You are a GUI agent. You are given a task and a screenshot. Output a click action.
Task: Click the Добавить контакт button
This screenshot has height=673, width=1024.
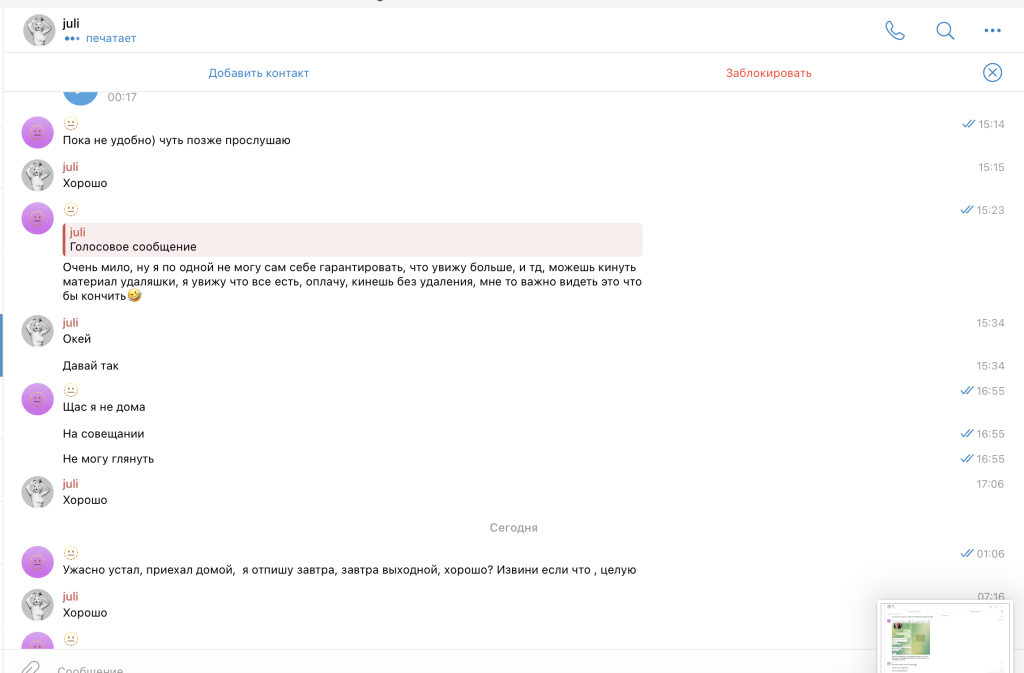click(259, 73)
